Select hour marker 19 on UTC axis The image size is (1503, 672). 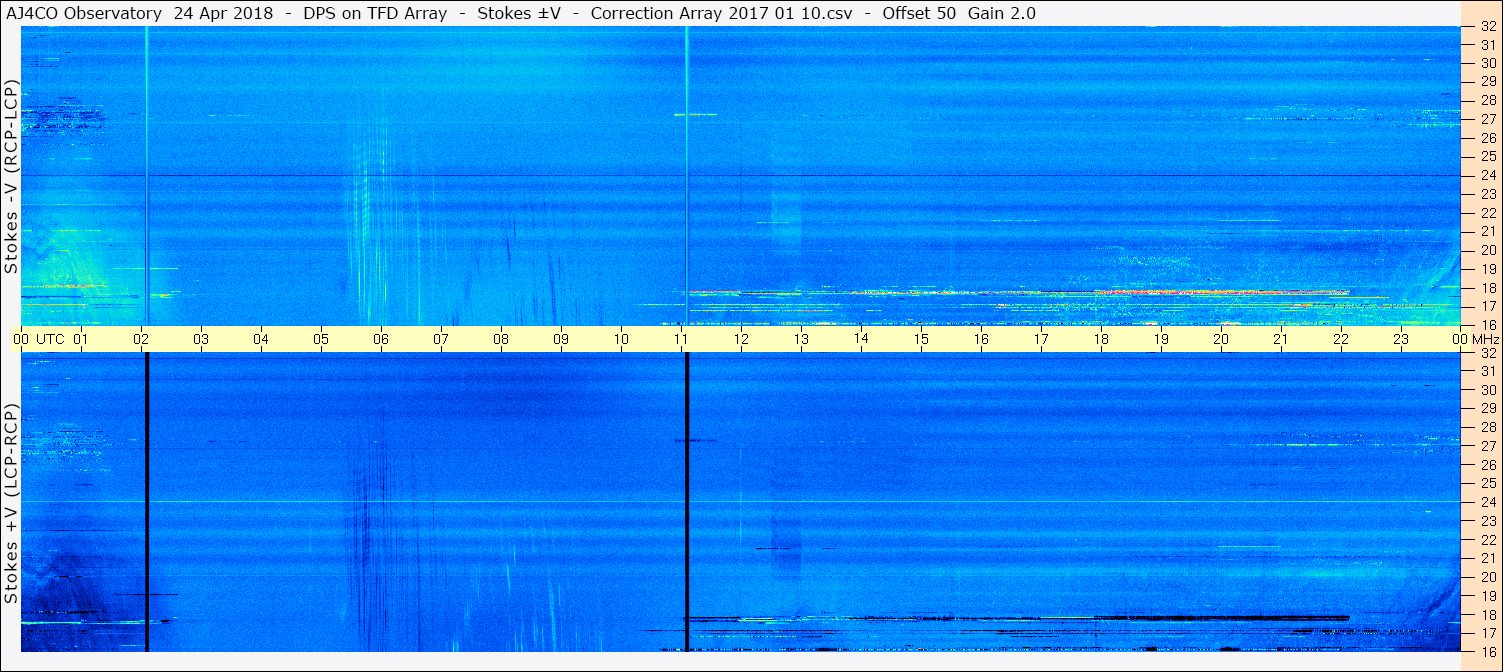pyautogui.click(x=1161, y=339)
